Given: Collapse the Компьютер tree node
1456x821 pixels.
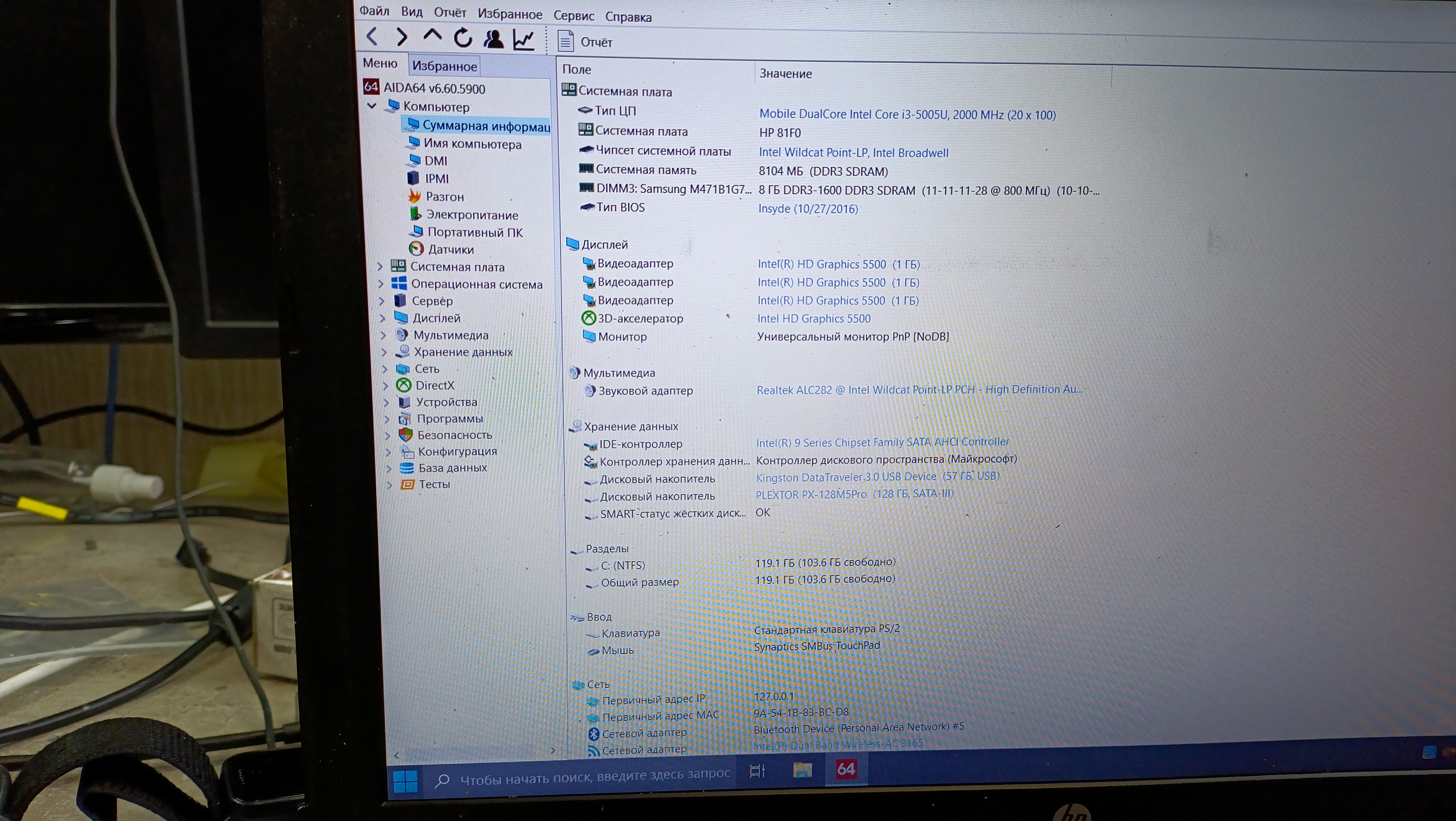Looking at the screenshot, I should [x=371, y=106].
